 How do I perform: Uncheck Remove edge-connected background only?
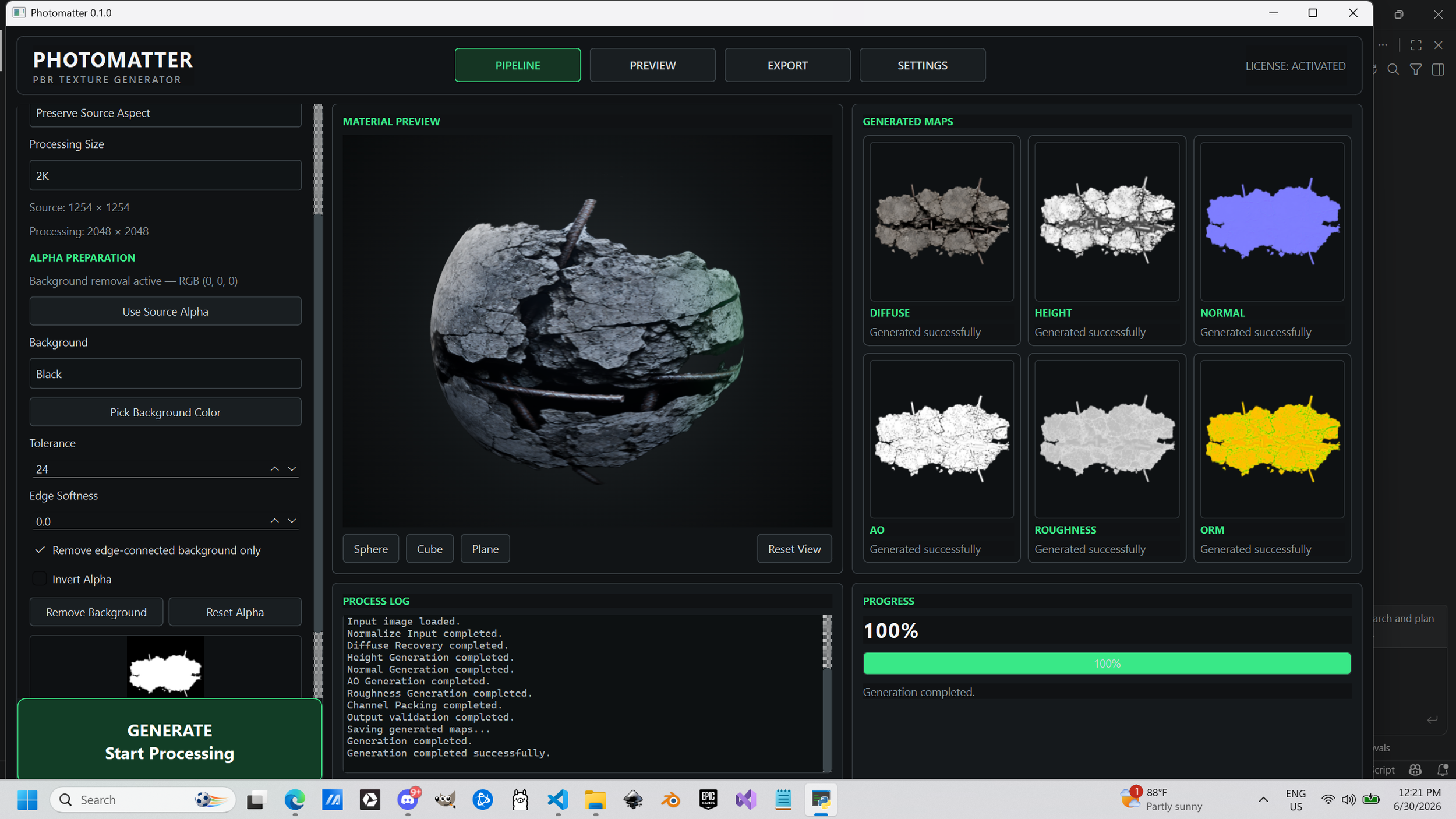click(40, 550)
